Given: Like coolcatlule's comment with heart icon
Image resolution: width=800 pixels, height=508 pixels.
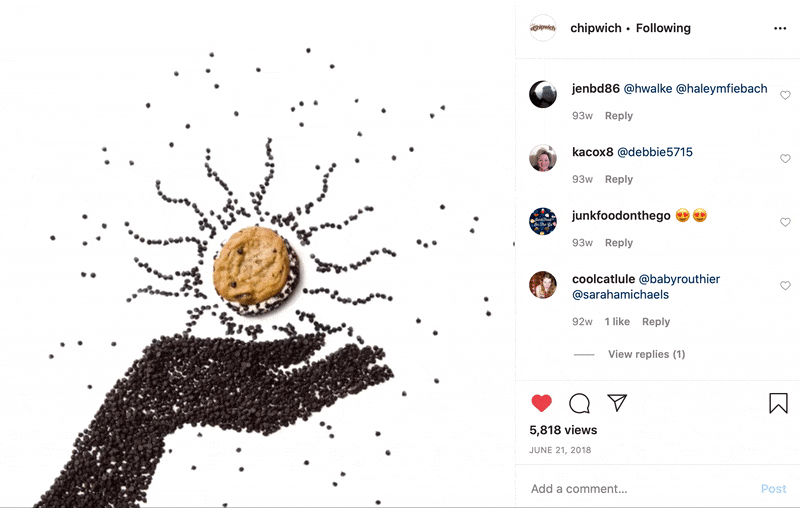Looking at the screenshot, I should [x=785, y=286].
